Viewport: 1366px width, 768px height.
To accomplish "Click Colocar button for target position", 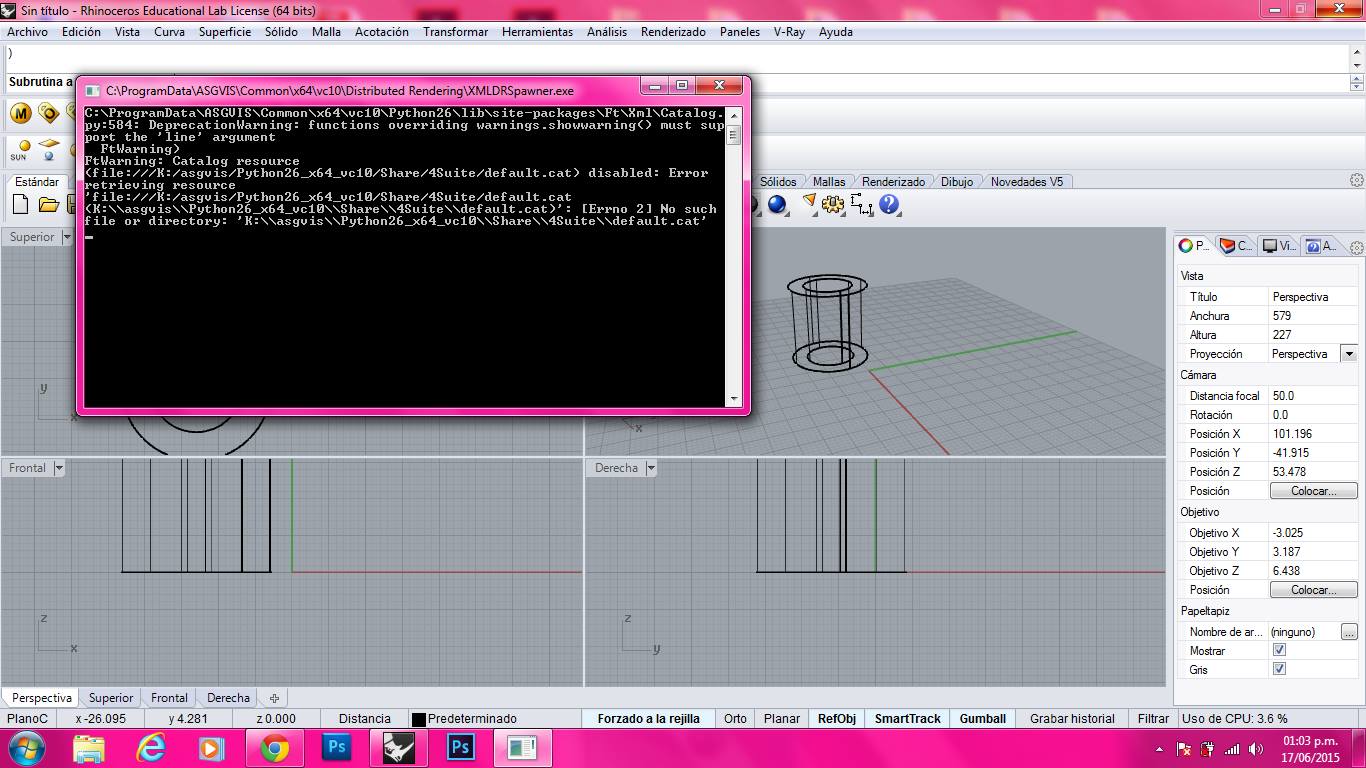I will click(1313, 590).
